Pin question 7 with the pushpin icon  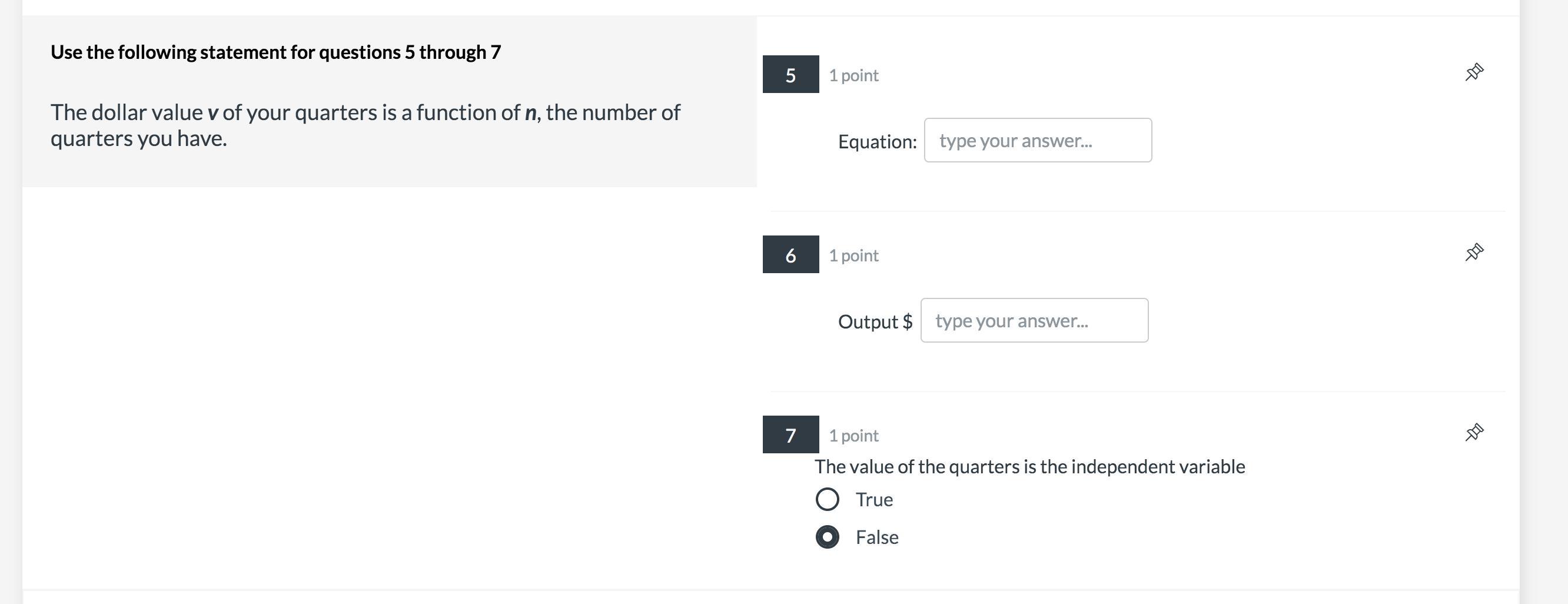[1474, 432]
